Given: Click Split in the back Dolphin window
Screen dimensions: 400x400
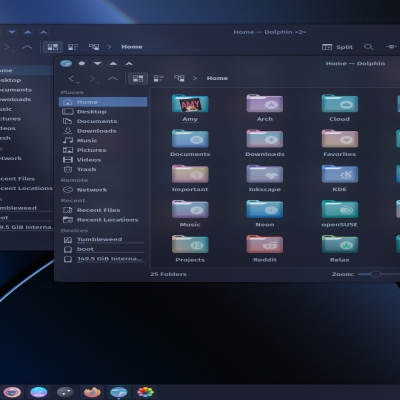Looking at the screenshot, I should 337,47.
